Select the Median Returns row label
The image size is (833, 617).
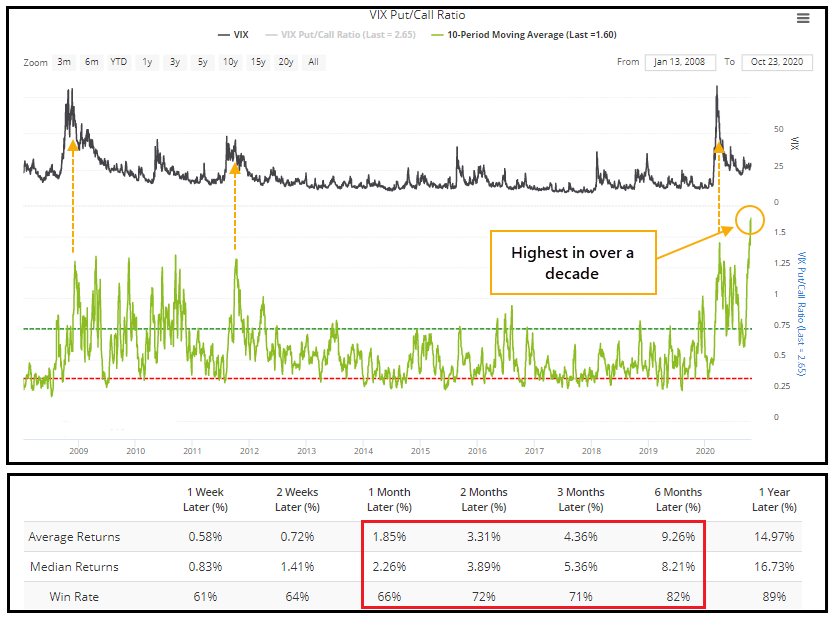[x=74, y=567]
